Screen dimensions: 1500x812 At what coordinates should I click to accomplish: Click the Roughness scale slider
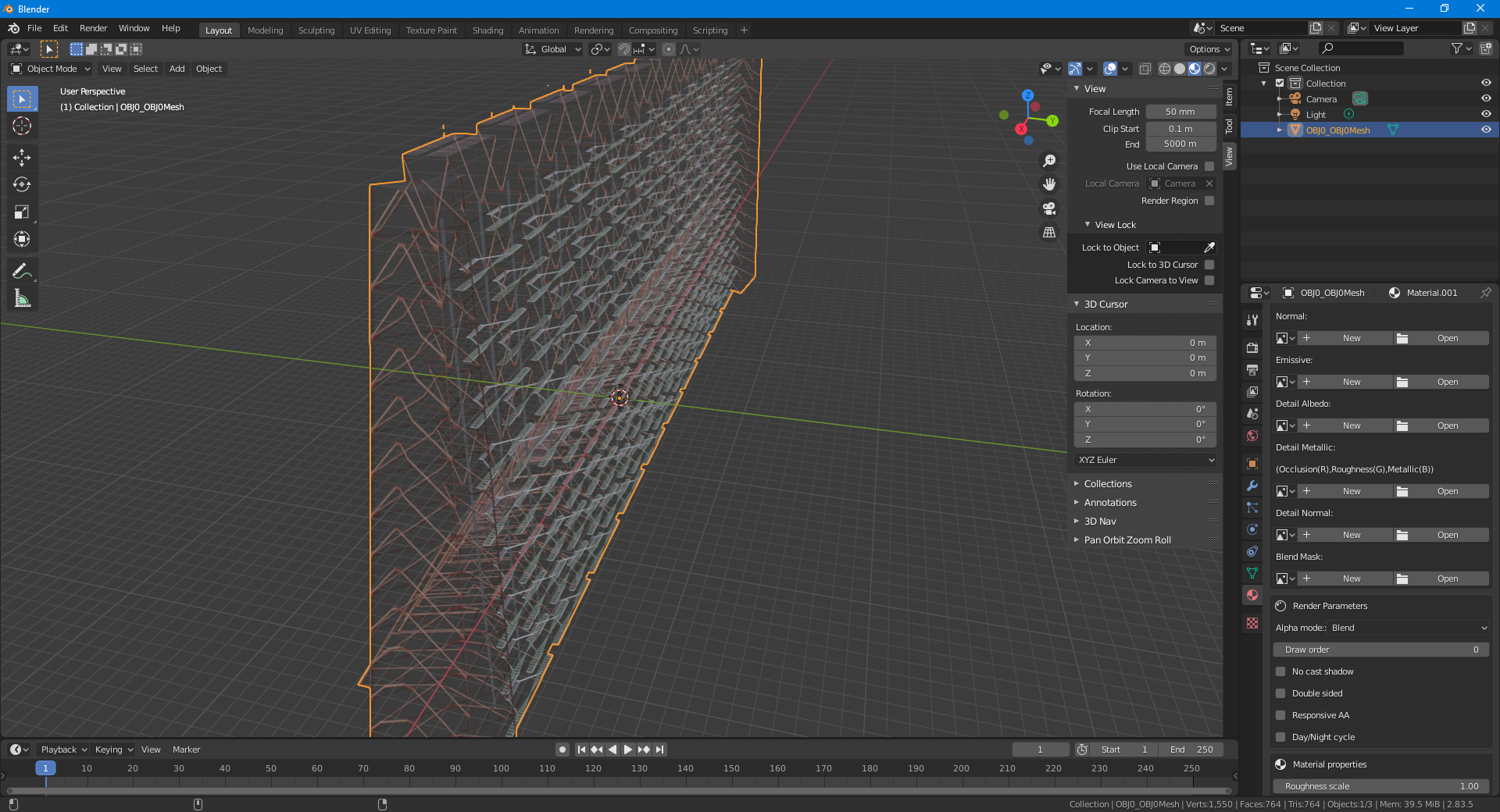[x=1380, y=786]
